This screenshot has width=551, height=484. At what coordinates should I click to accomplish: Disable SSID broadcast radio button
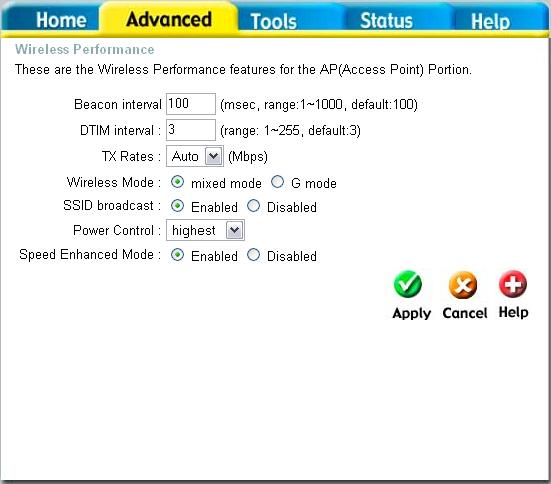tap(253, 206)
